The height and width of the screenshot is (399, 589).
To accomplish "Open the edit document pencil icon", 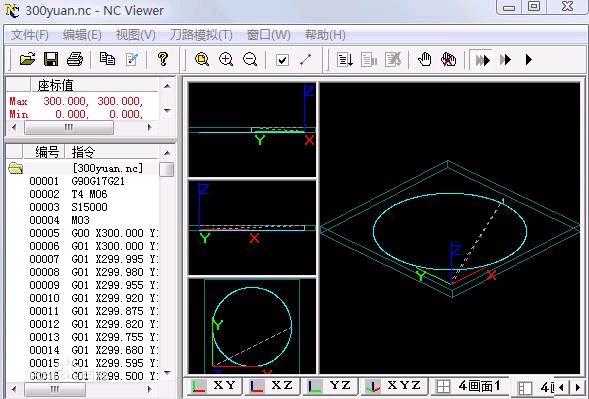I will click(x=132, y=59).
